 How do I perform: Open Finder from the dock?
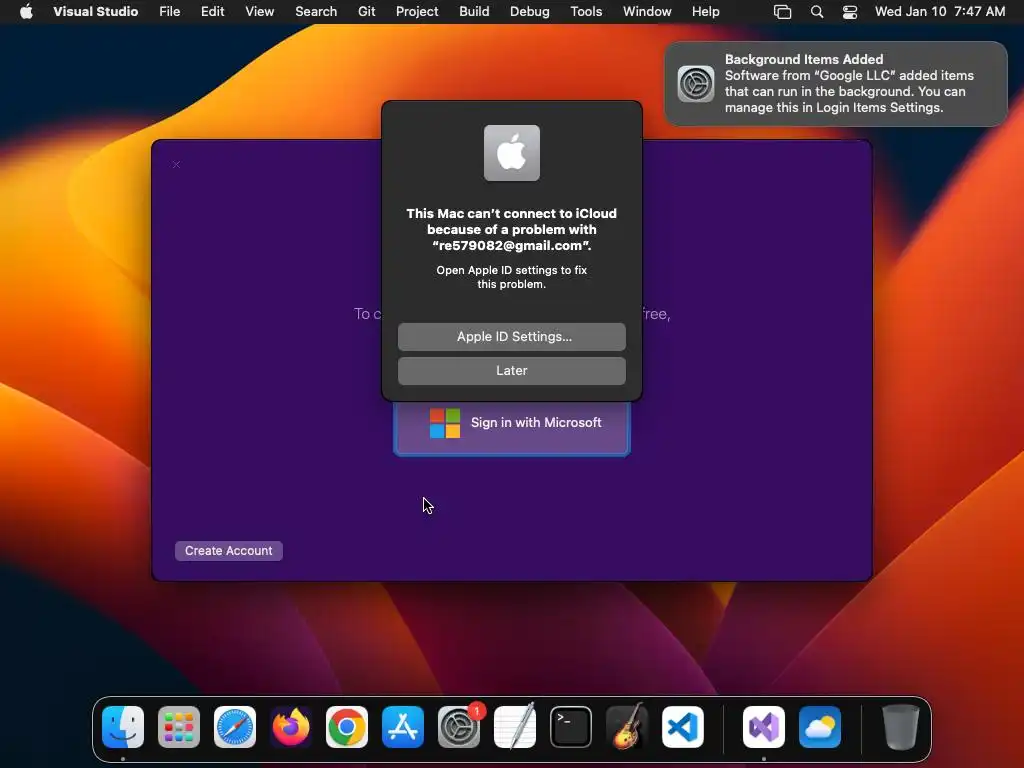pos(123,727)
